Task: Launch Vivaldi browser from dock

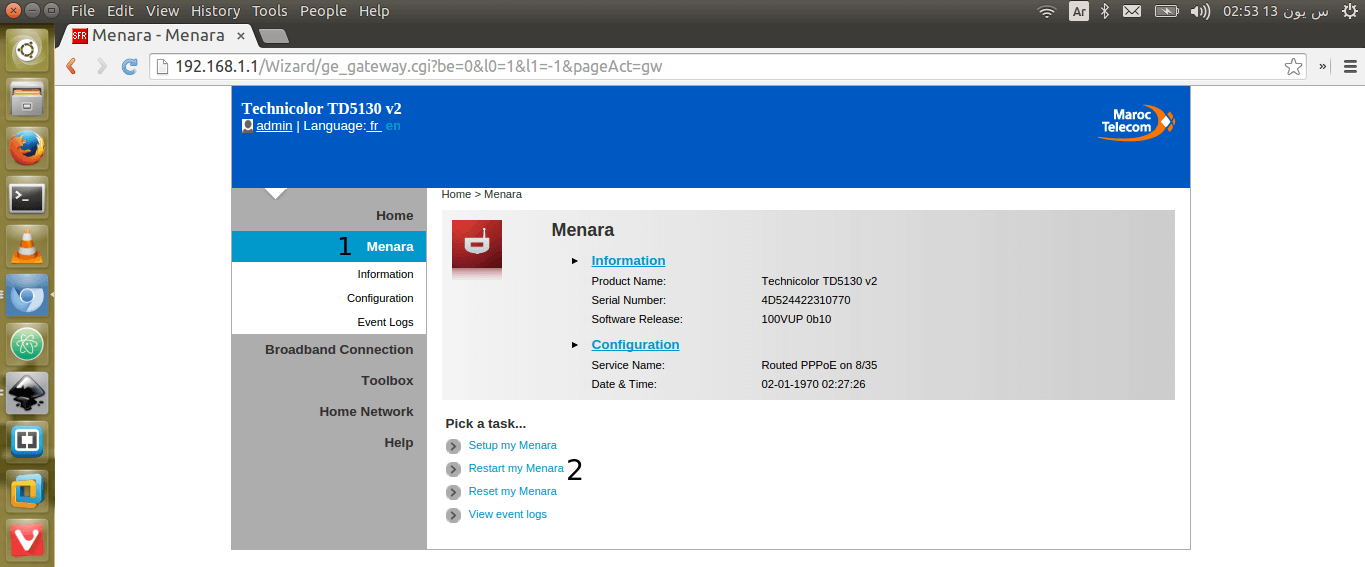Action: click(x=27, y=539)
